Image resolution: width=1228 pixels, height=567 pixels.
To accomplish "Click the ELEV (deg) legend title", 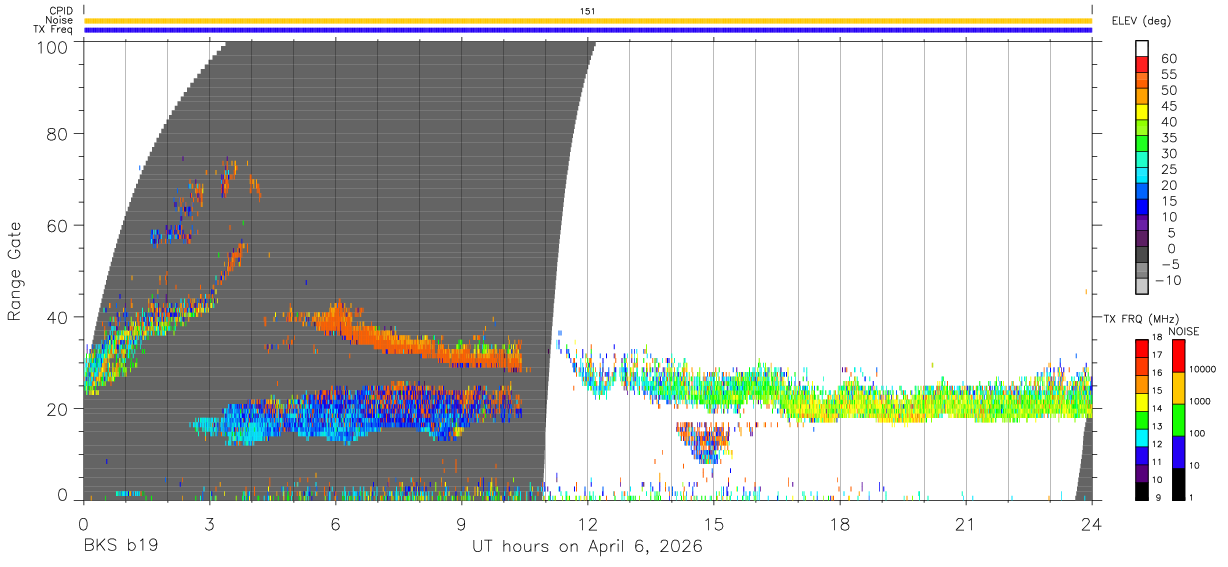I will pyautogui.click(x=1141, y=21).
